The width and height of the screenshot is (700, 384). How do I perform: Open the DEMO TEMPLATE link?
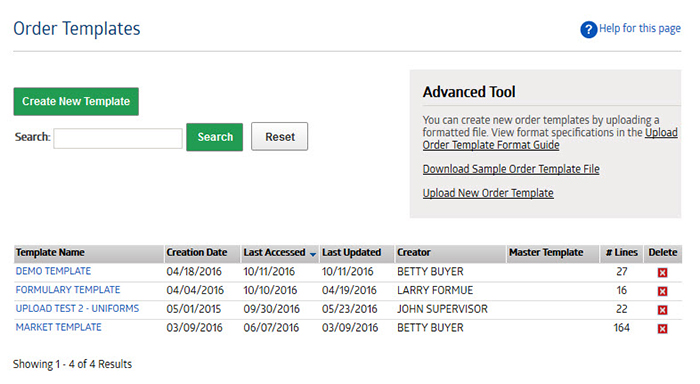(x=53, y=271)
